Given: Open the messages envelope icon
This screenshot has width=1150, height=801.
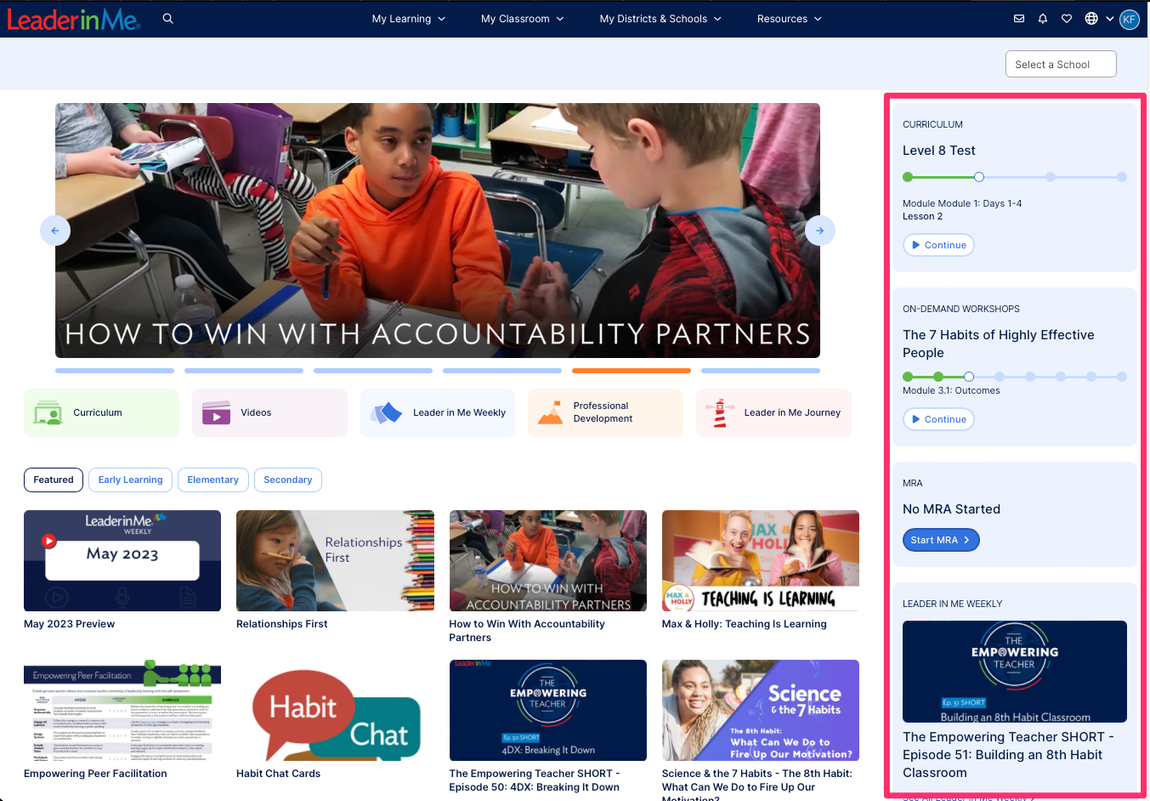Looking at the screenshot, I should pyautogui.click(x=1019, y=18).
